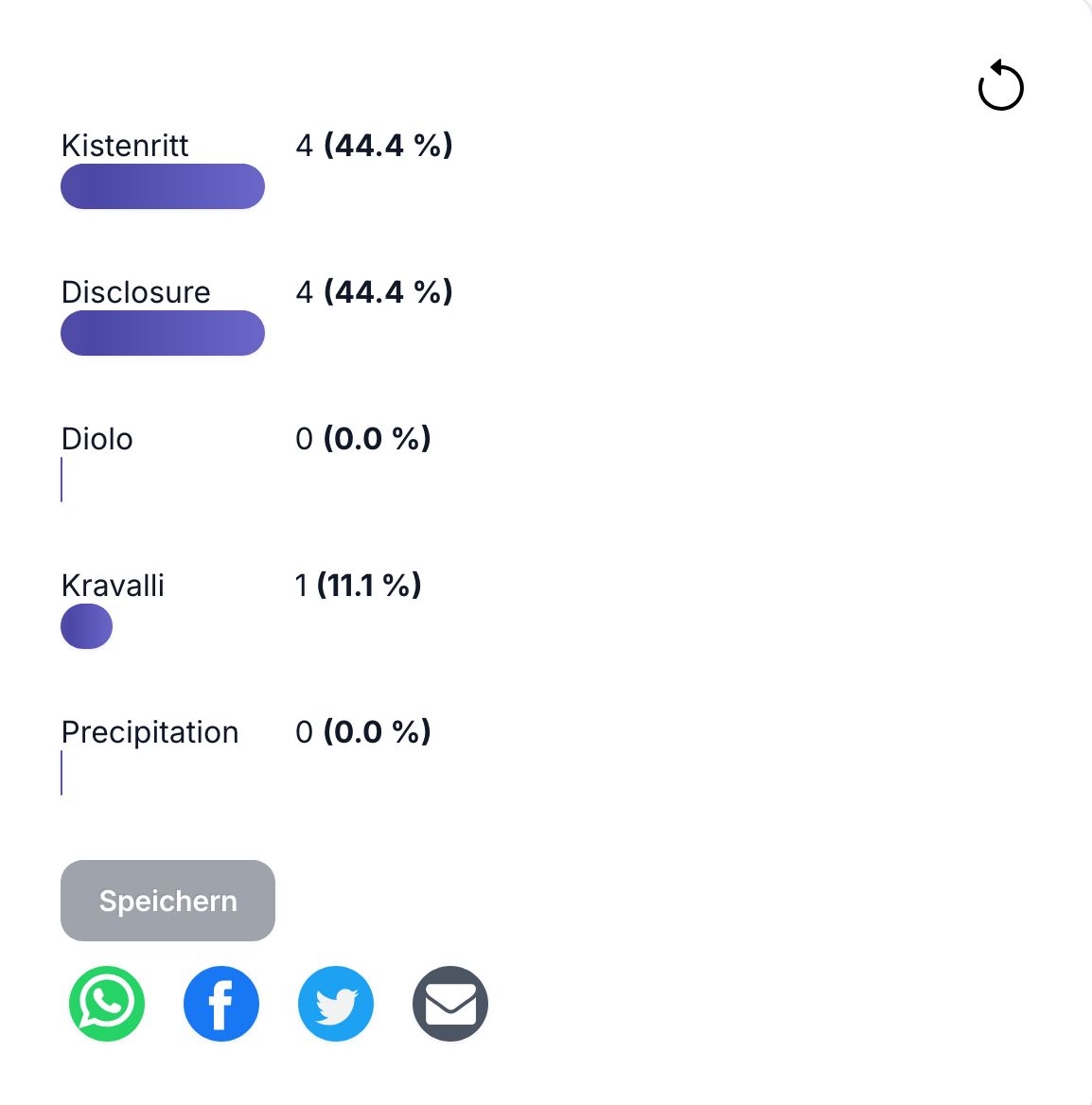Click Diolo's 0 (0.0 %) vote count

tap(363, 439)
